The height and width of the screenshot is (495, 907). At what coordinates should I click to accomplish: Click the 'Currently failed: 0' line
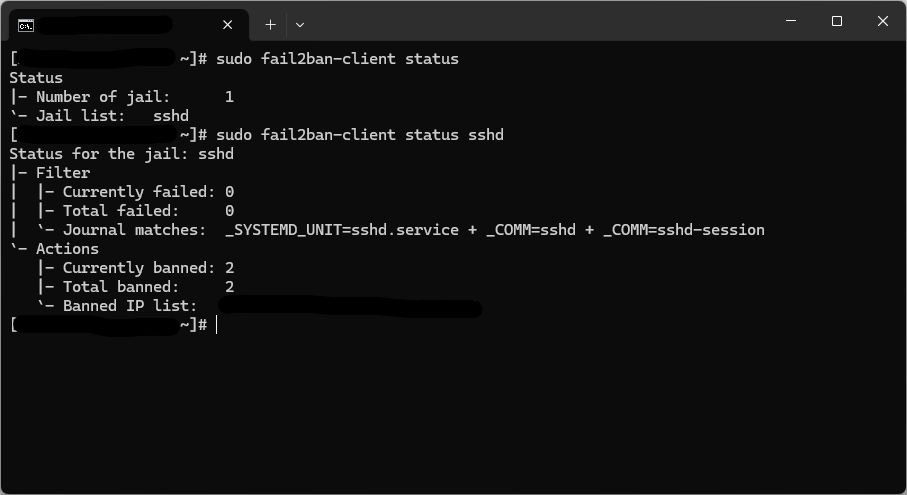[x=148, y=192]
